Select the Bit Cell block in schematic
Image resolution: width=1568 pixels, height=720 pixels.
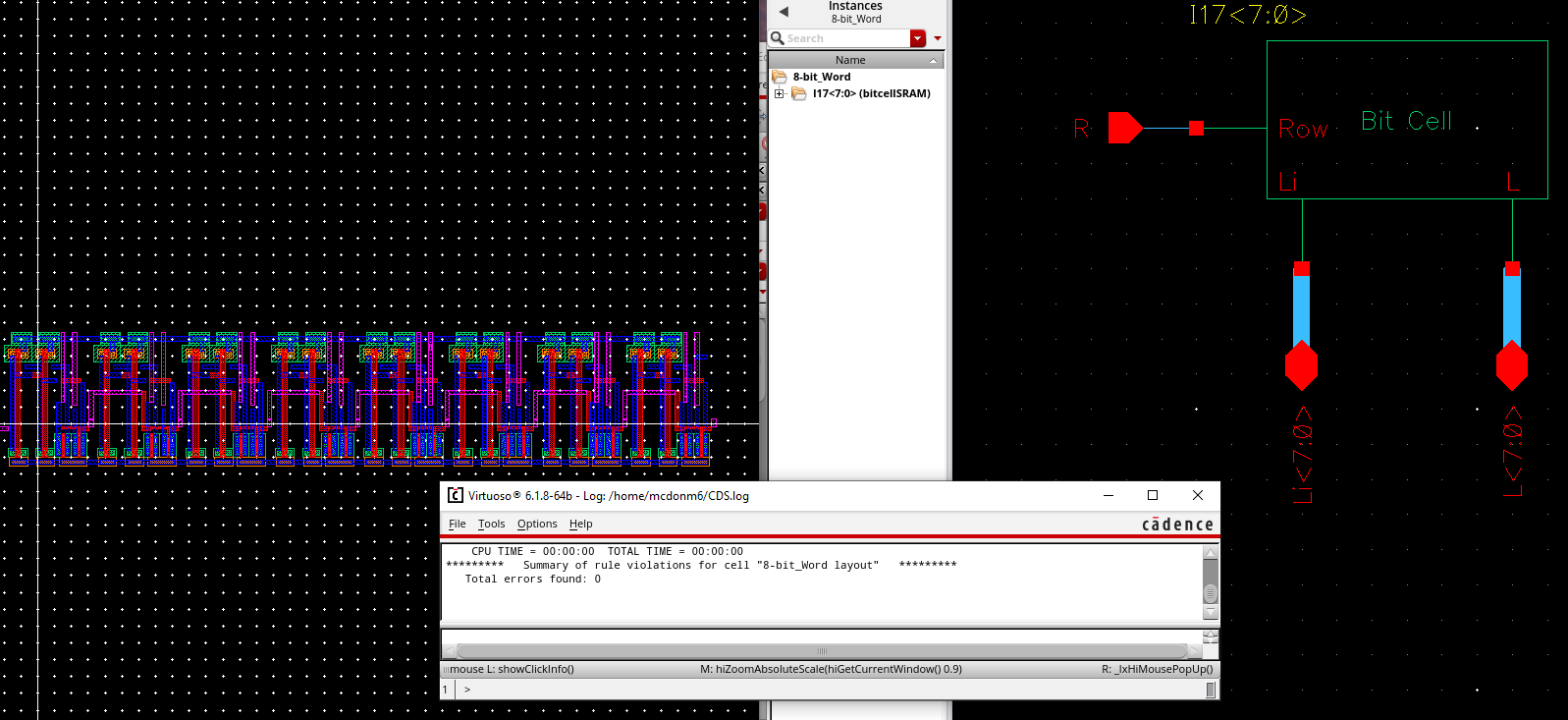pos(1406,120)
